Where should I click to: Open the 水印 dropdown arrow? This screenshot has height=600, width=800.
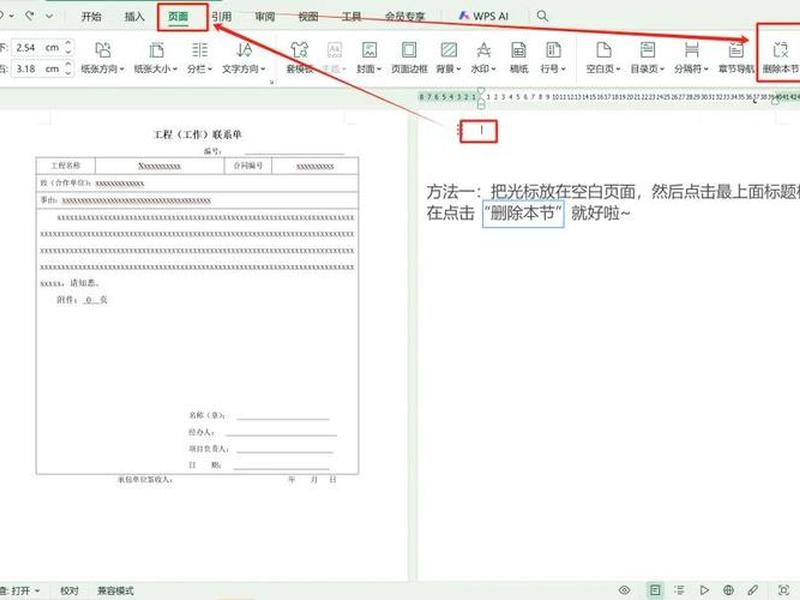(x=493, y=69)
